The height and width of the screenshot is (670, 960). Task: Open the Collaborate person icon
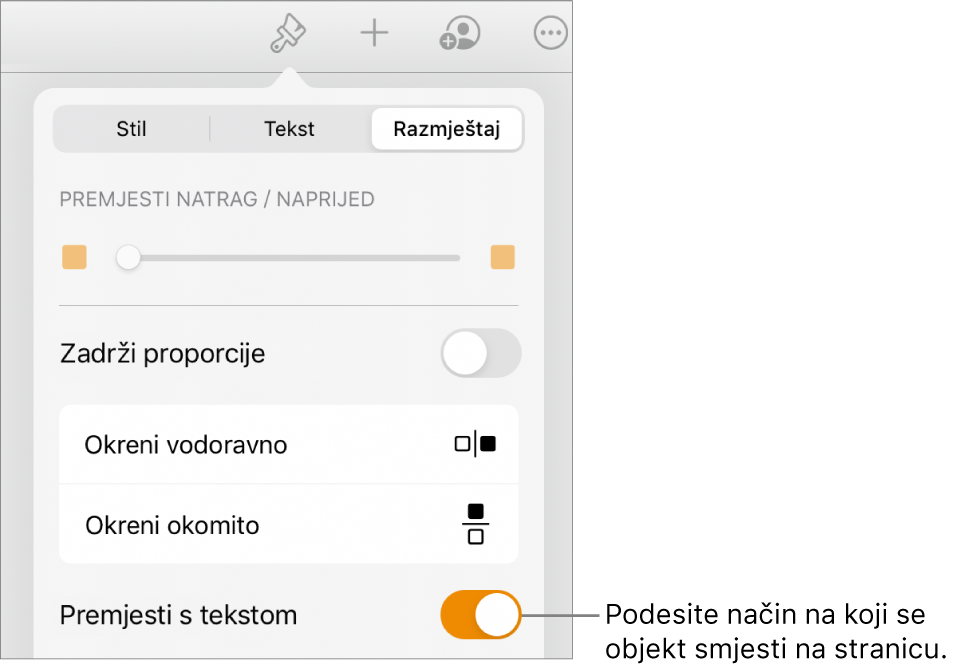coord(460,34)
